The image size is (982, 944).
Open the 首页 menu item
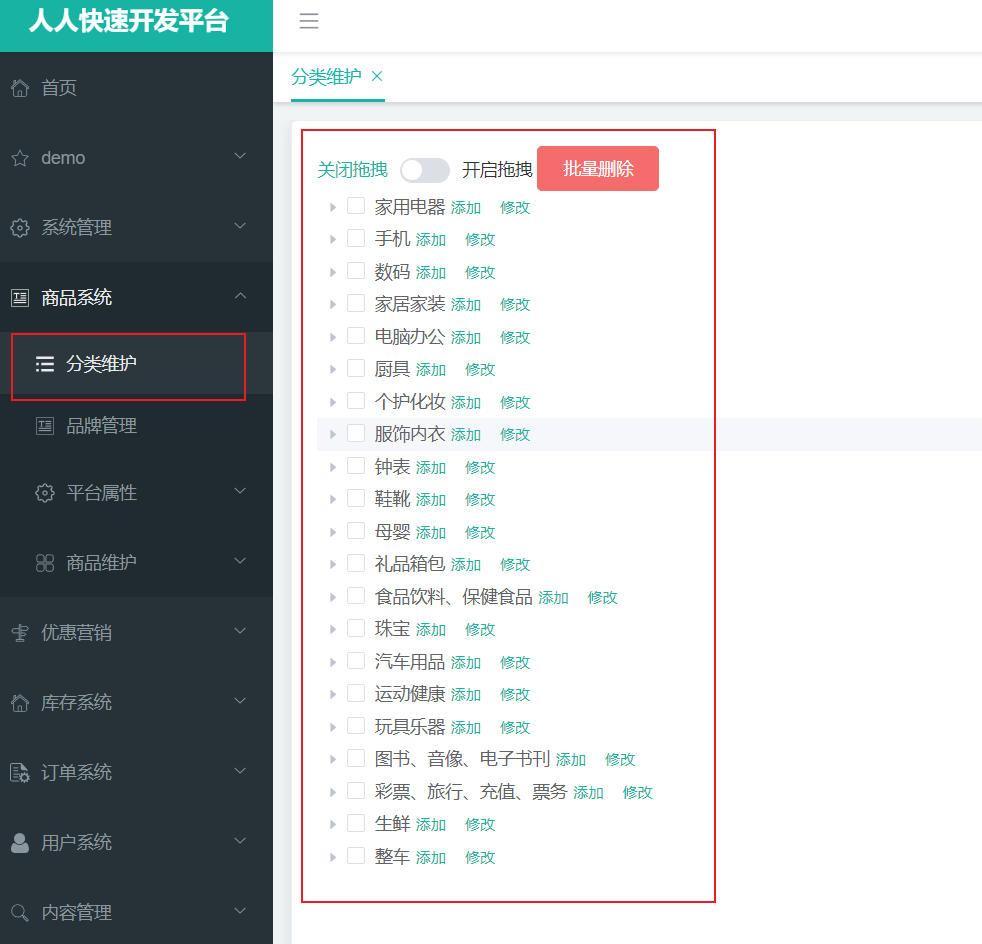pos(136,88)
